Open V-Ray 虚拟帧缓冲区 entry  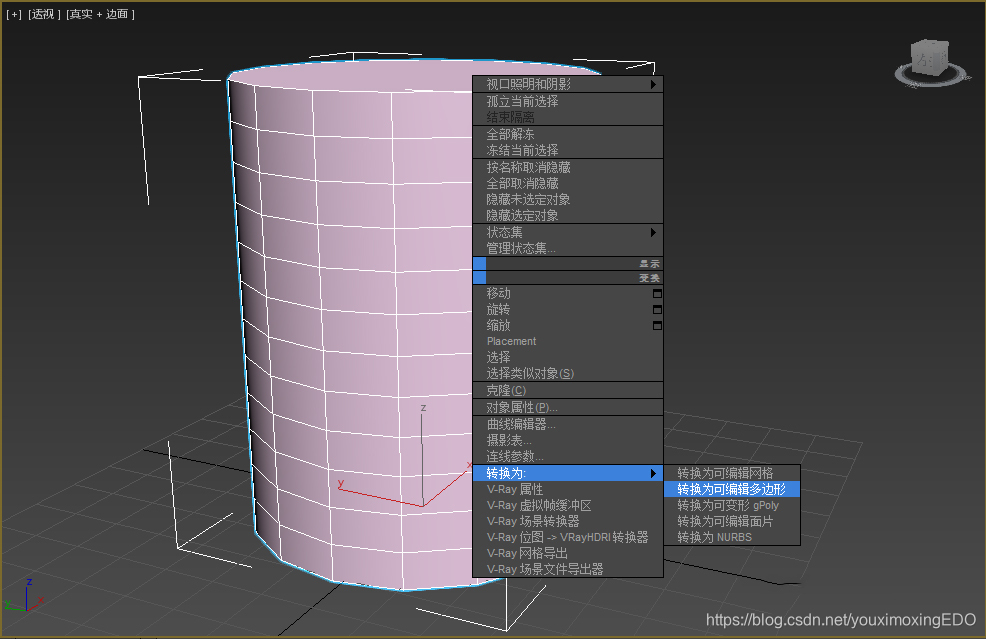tap(568, 506)
